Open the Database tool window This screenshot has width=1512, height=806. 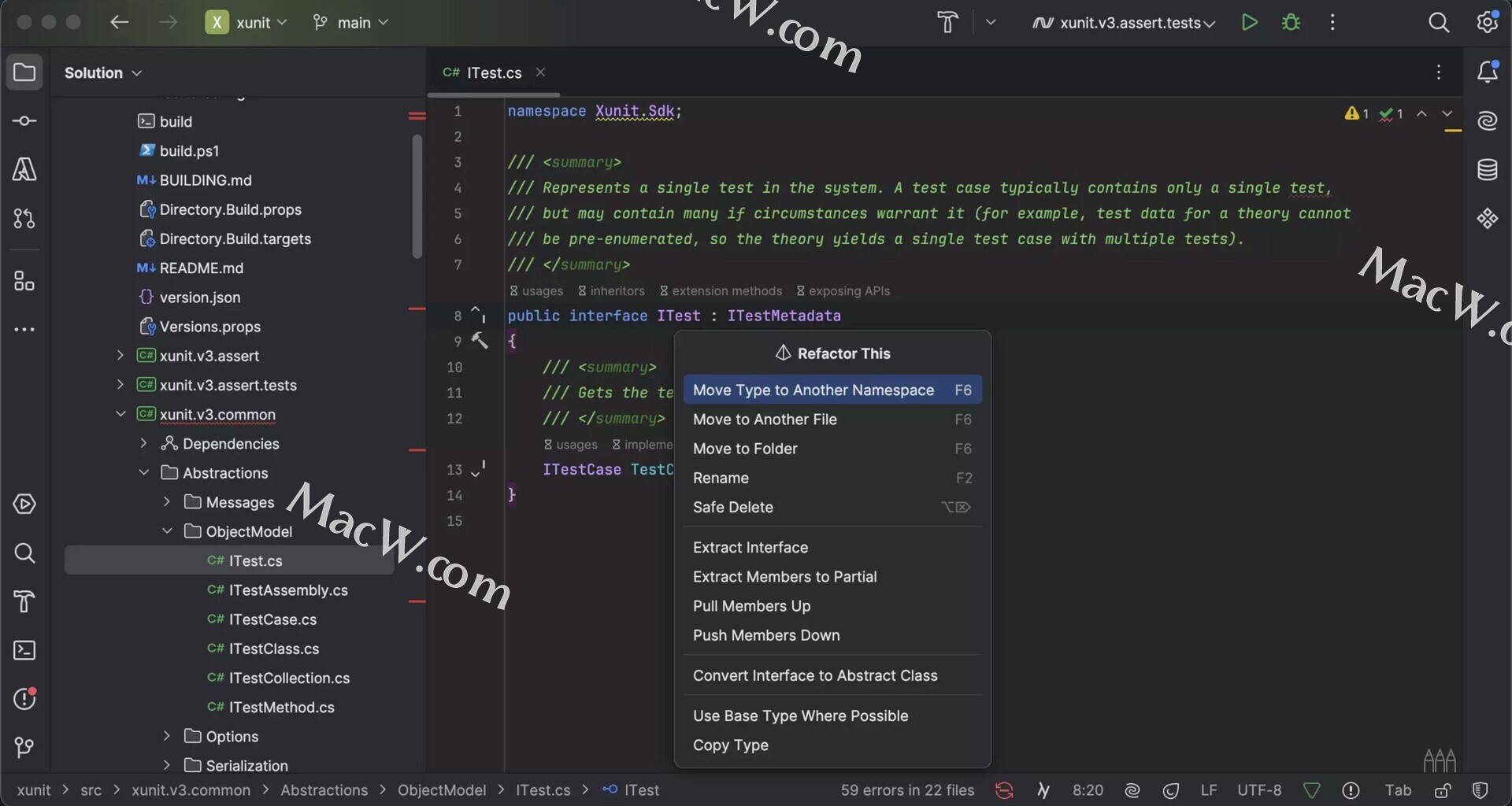(x=1487, y=169)
